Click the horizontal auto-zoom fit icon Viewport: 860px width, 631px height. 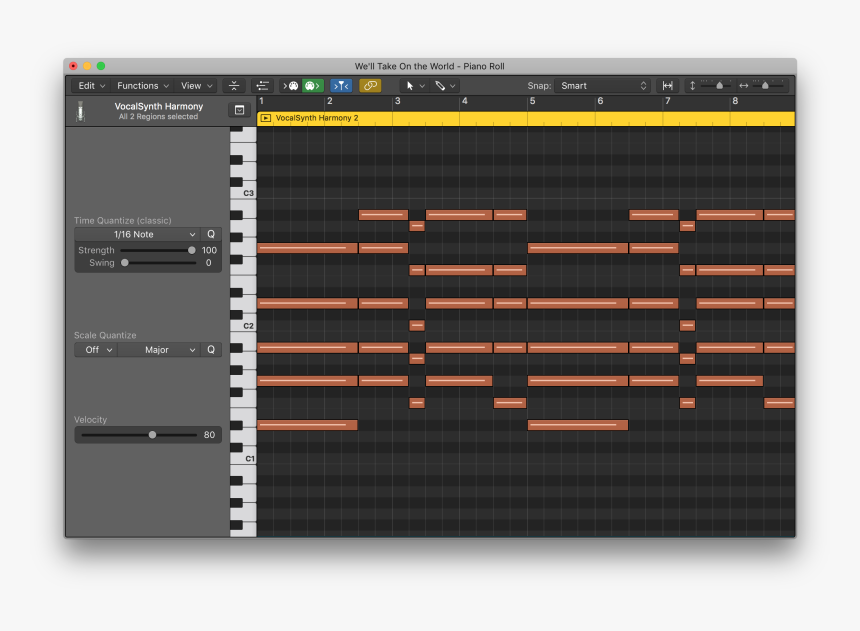tap(667, 86)
